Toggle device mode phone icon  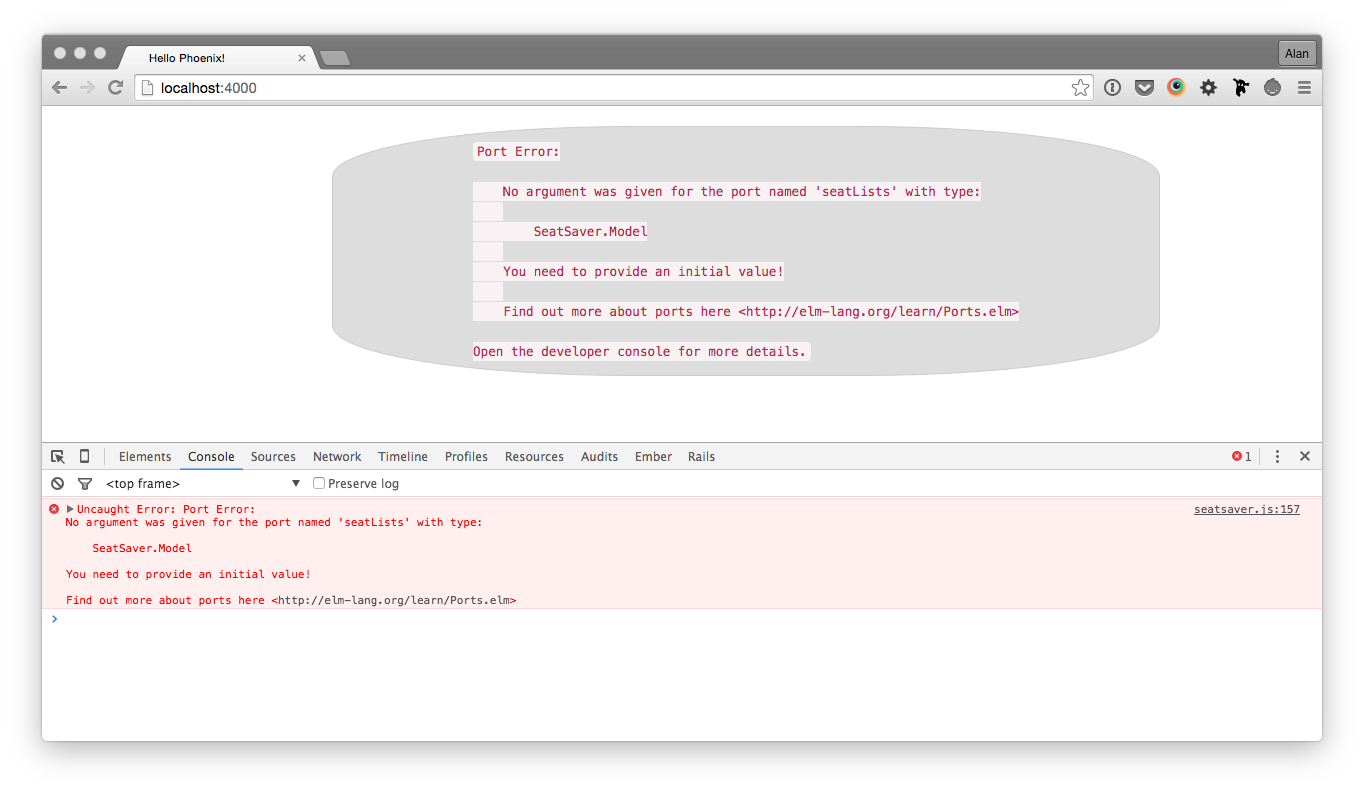84,457
